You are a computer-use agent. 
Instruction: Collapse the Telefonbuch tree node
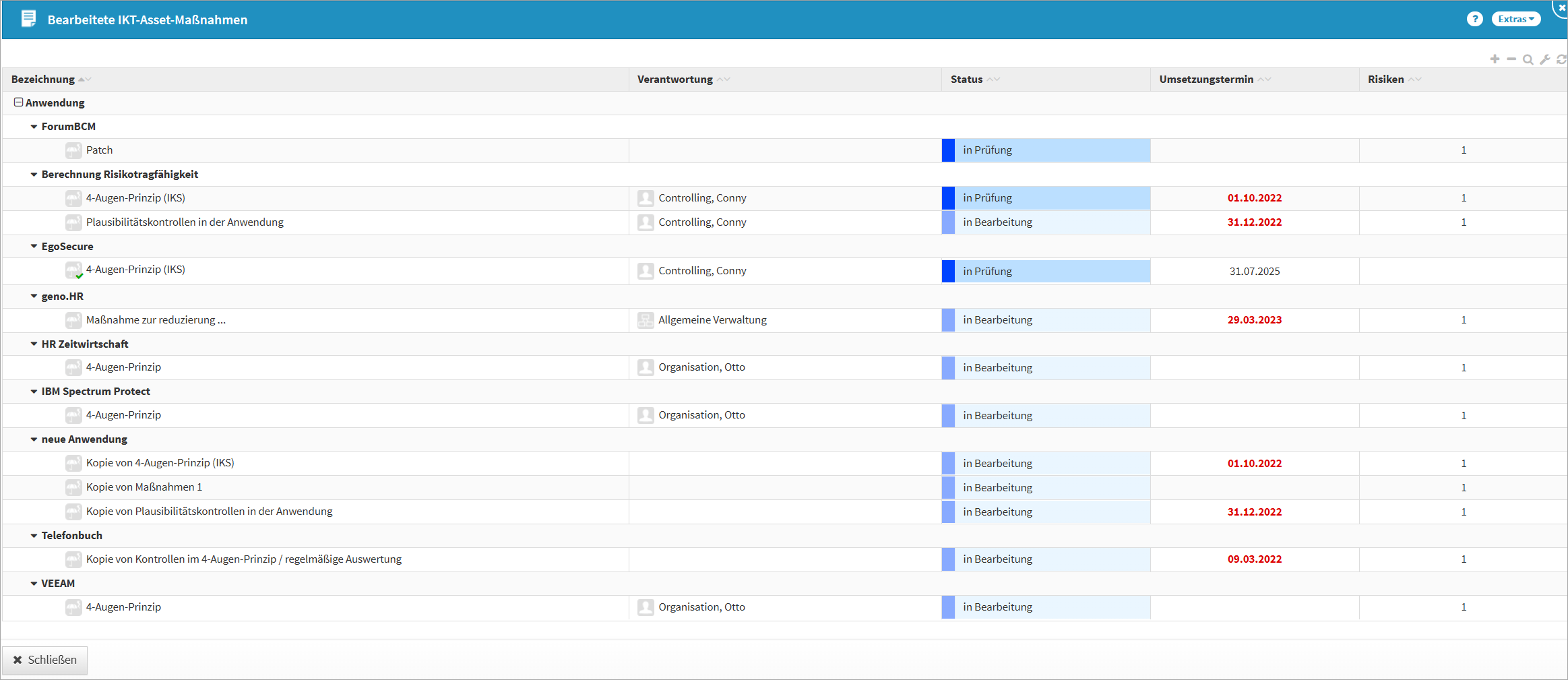34,536
